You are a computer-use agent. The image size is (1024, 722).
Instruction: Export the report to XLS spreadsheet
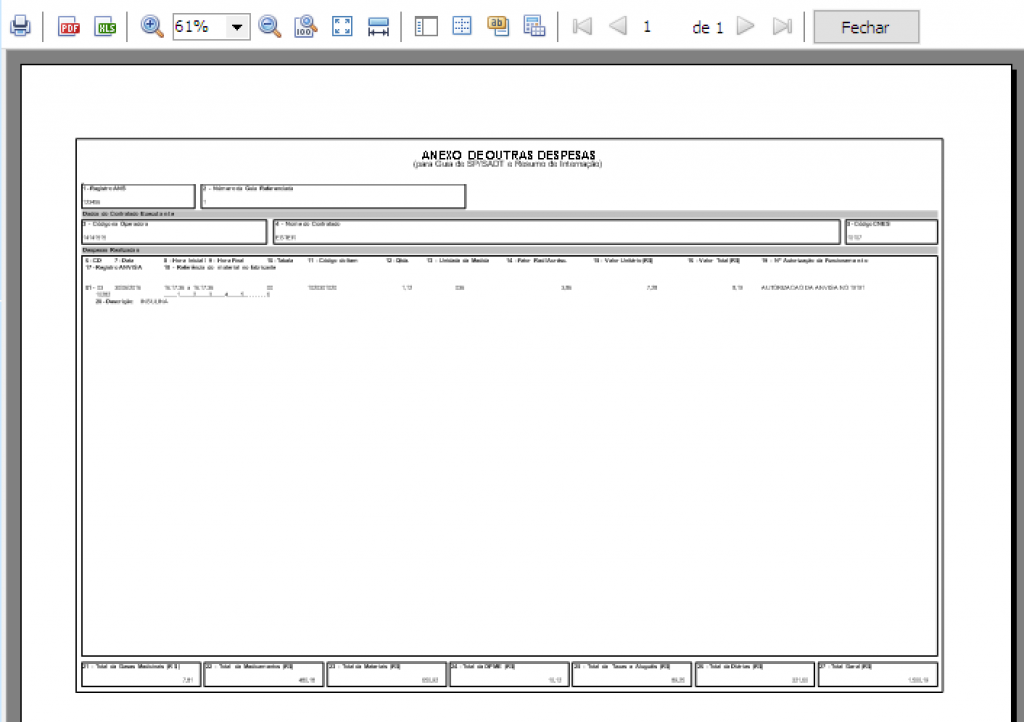105,27
